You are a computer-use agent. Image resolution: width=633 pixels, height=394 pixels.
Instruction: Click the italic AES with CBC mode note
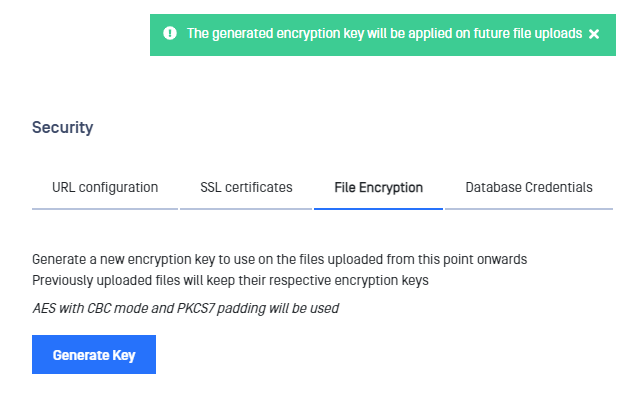click(x=186, y=308)
